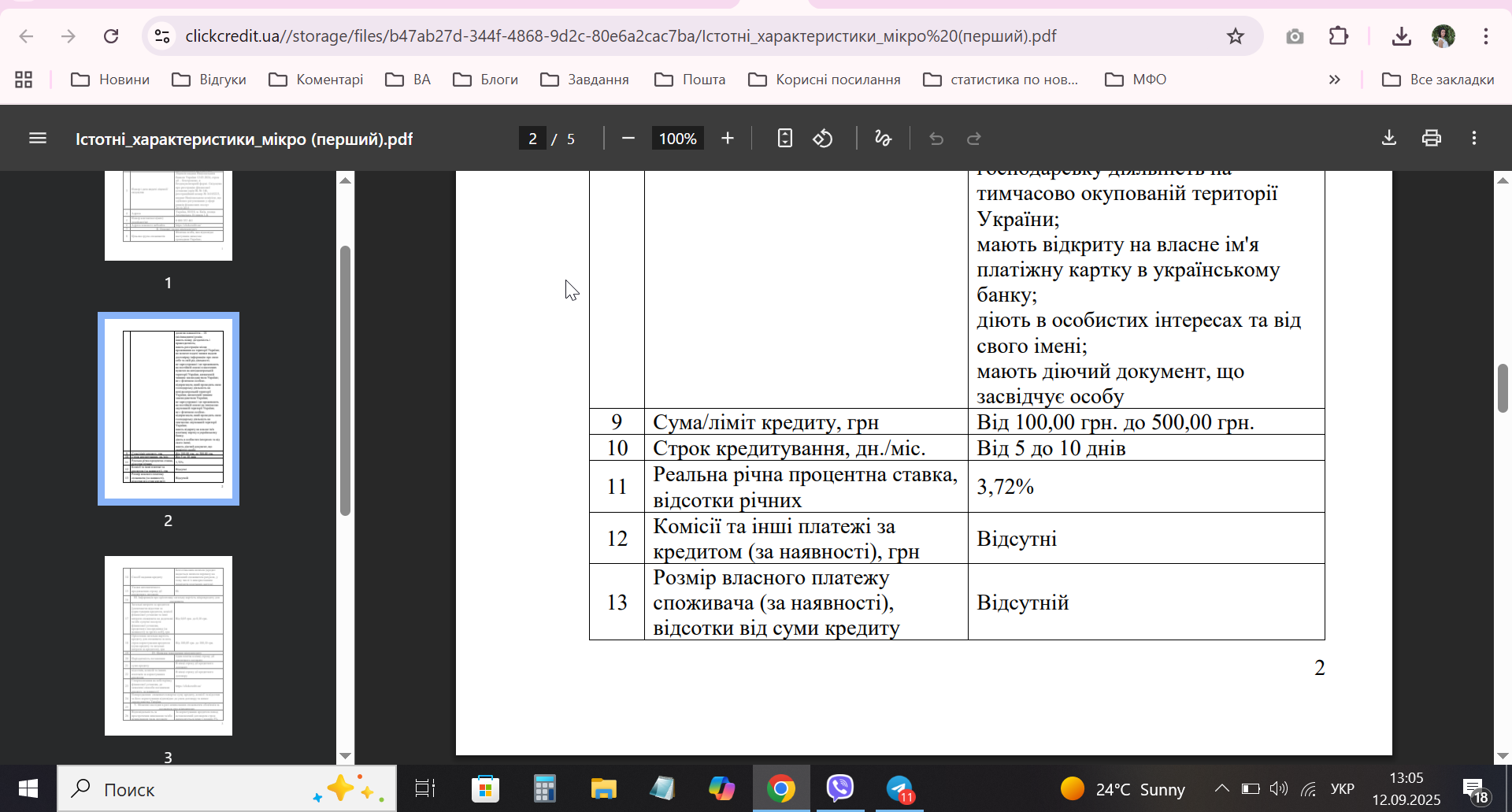Click the zoom percentage field
Screen dimensions: 1512x812
[677, 139]
